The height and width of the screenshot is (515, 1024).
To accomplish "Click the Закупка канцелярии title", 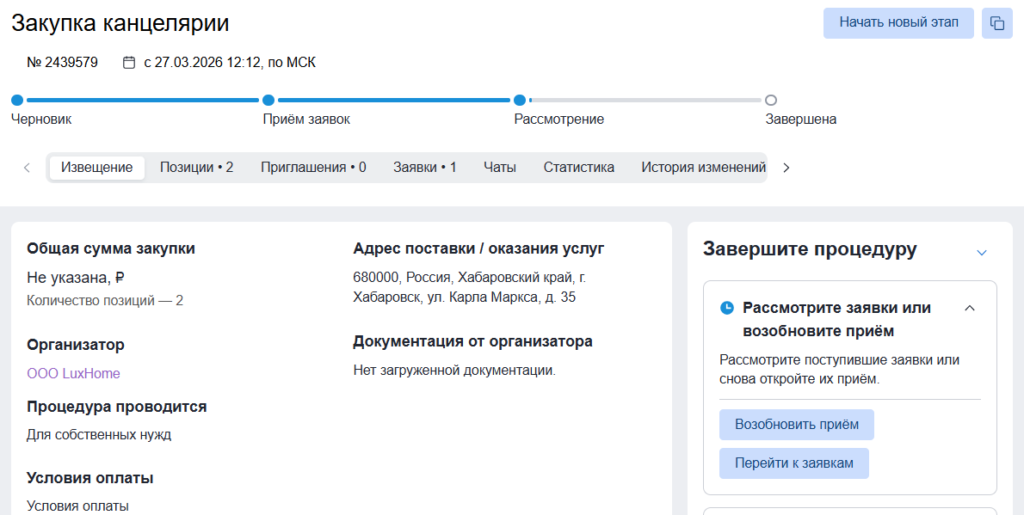I will (120, 23).
